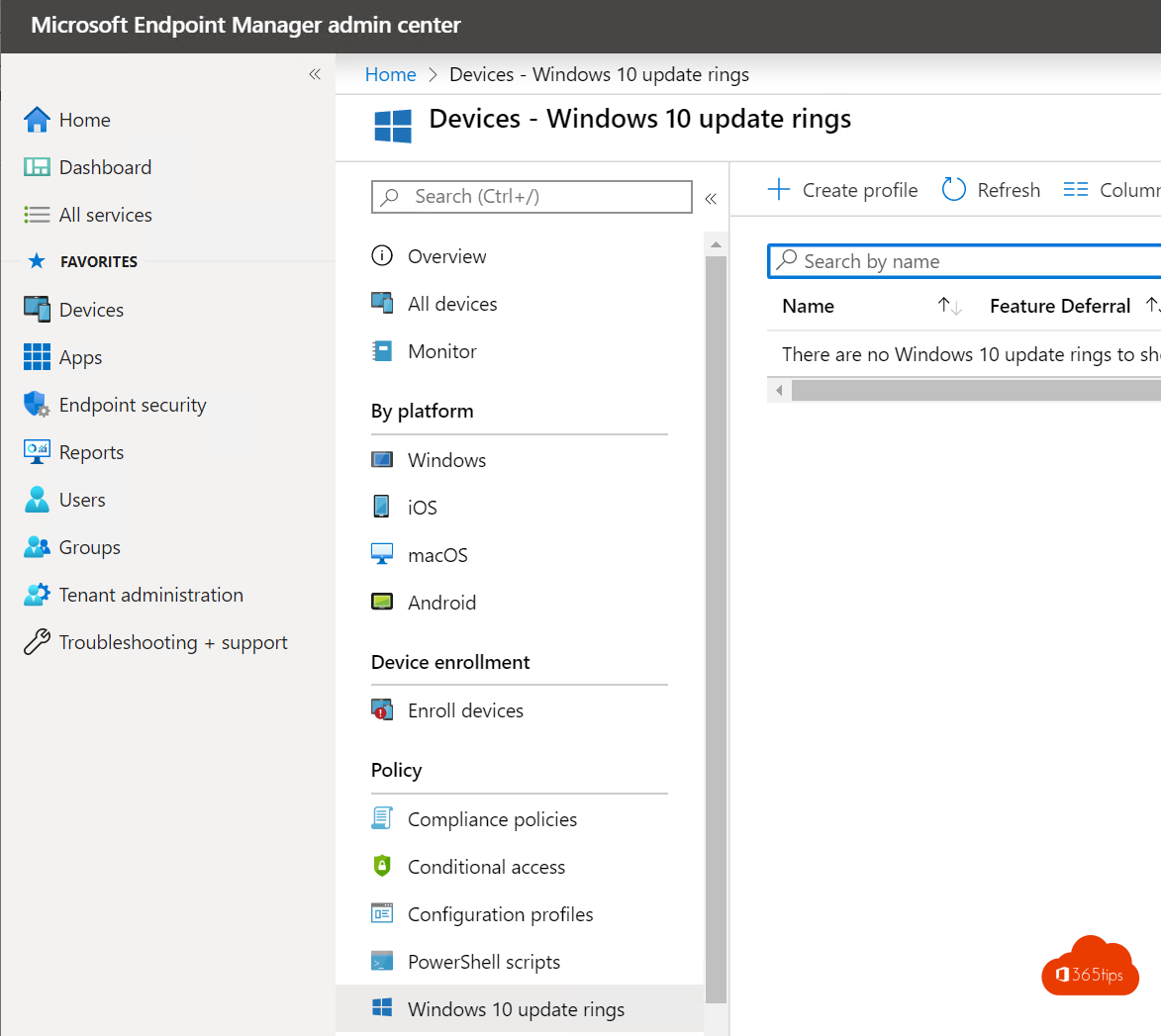Click the blade menu vertical scrollbar
Screen dimensions: 1161x1036
pos(716,629)
